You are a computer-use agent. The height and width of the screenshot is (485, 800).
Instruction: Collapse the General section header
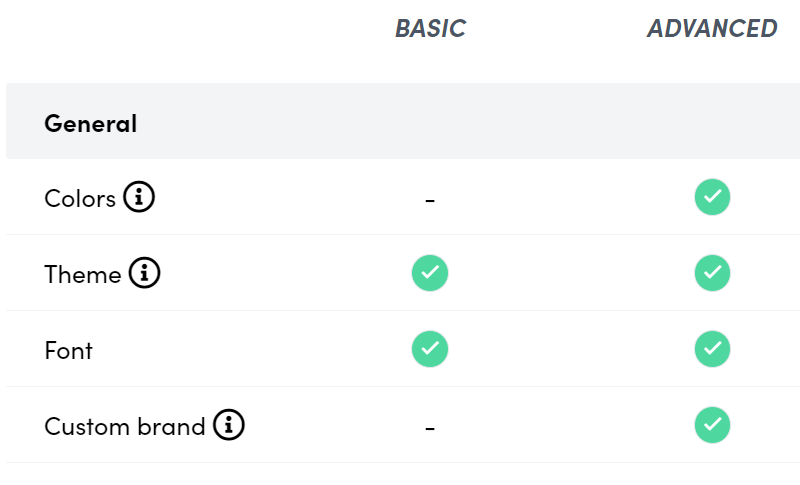coord(91,123)
